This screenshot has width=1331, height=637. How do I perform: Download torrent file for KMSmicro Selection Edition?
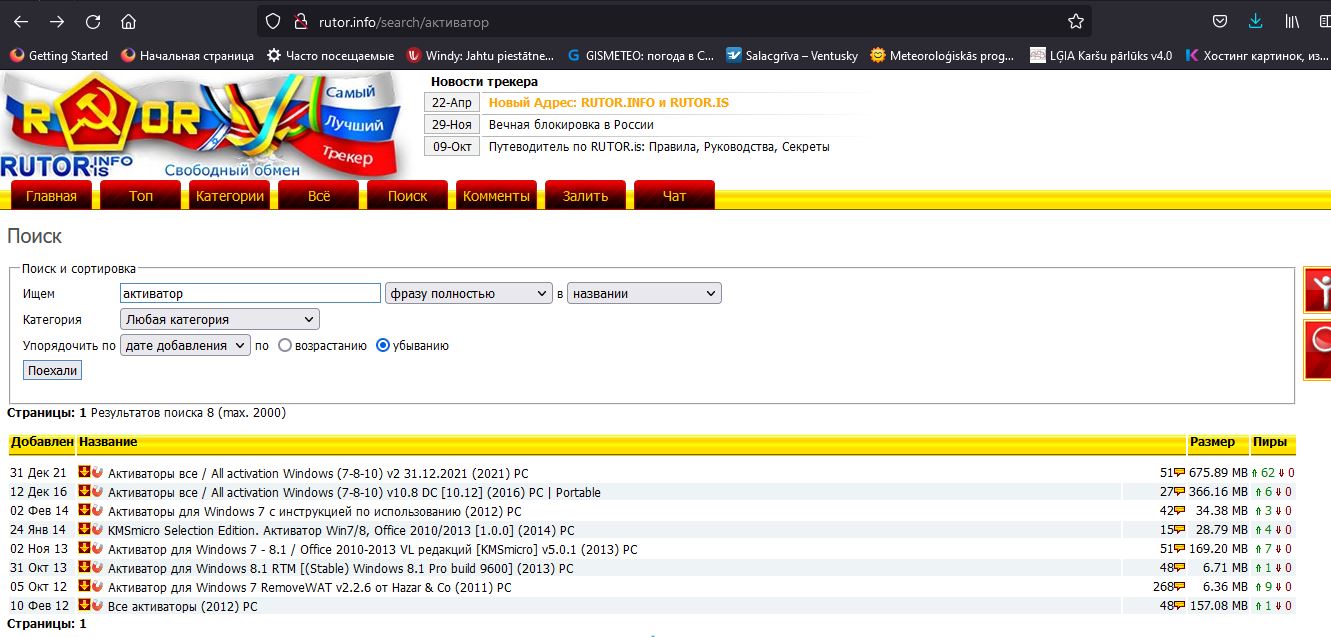85,529
